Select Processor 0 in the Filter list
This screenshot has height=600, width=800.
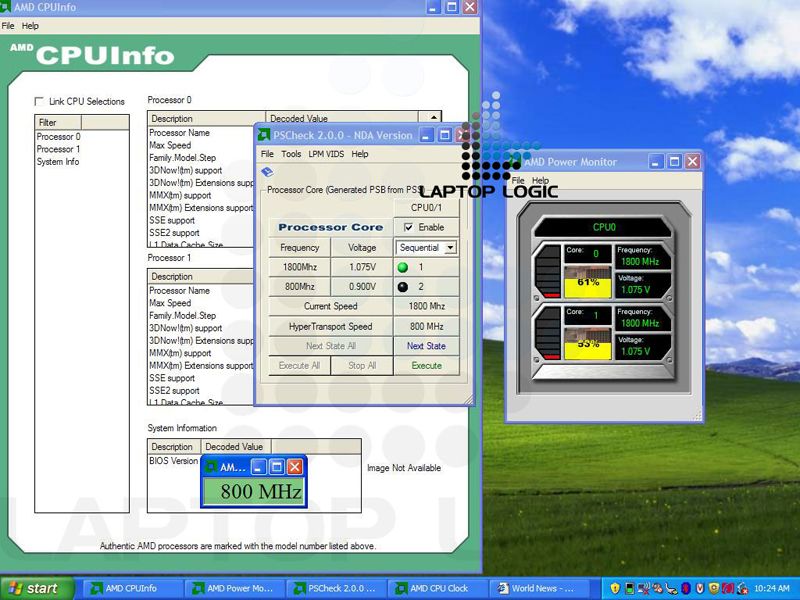(58, 137)
